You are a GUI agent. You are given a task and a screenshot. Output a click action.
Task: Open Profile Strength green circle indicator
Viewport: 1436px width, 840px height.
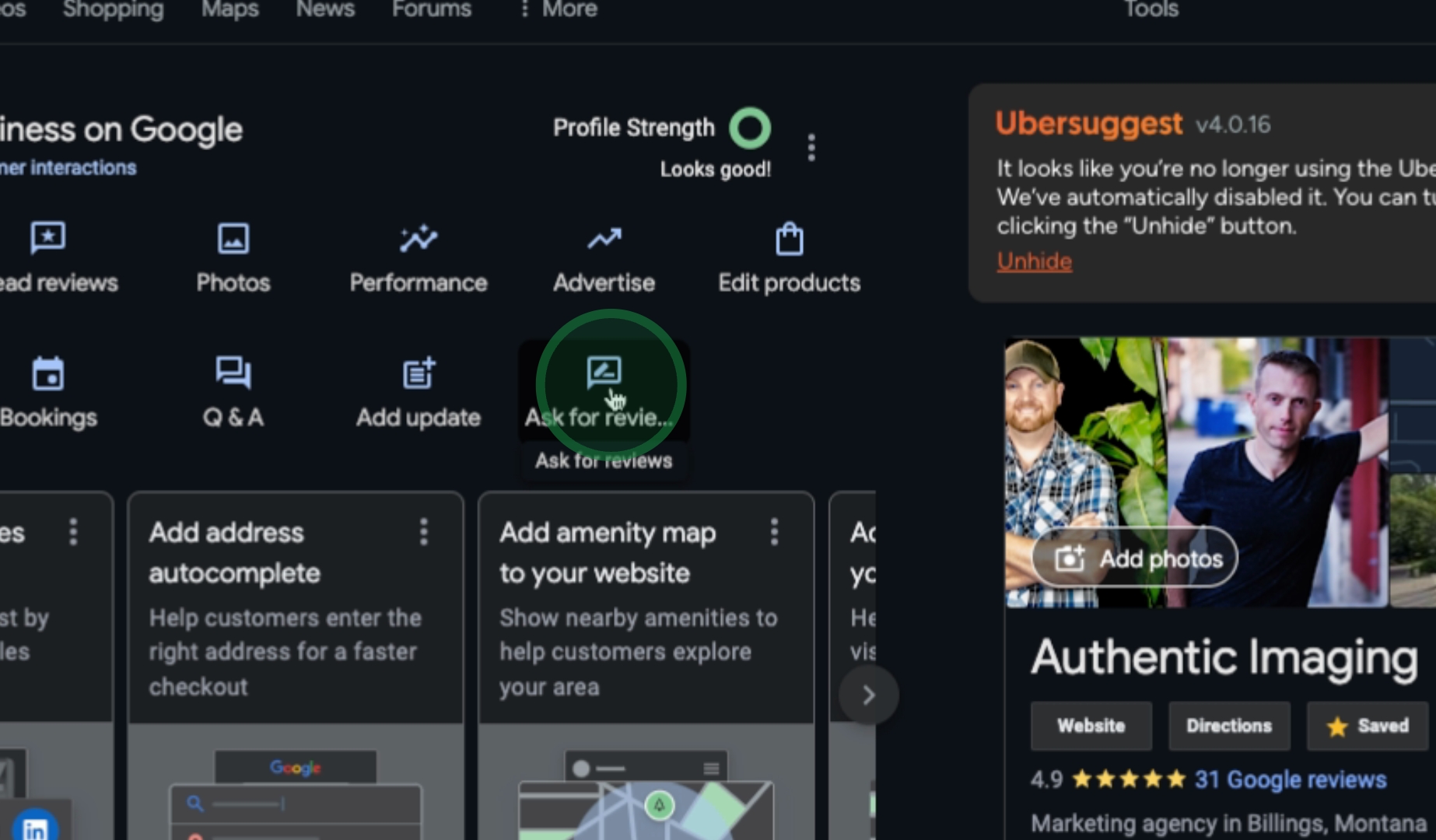click(x=750, y=128)
